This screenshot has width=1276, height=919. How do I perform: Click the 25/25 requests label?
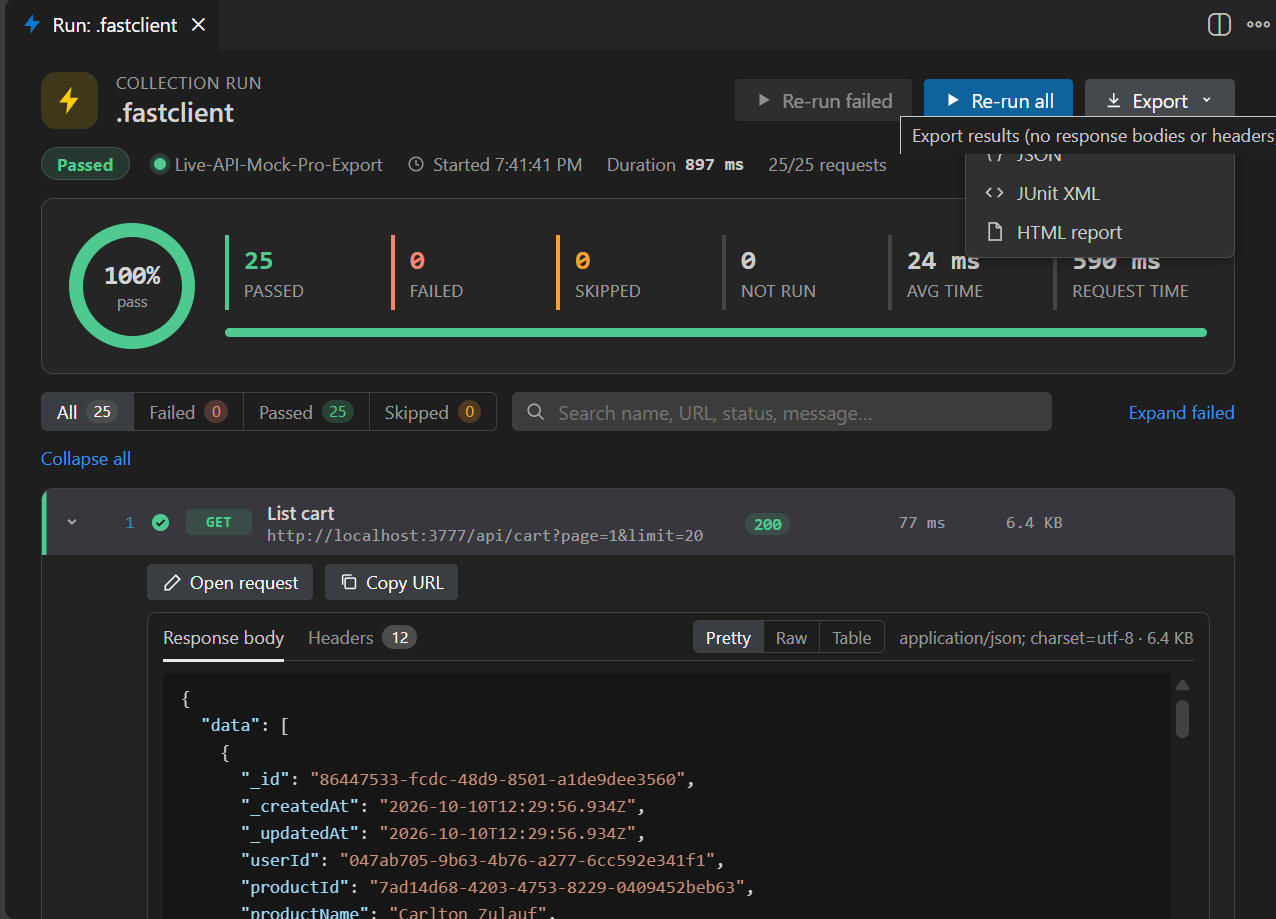pos(827,165)
